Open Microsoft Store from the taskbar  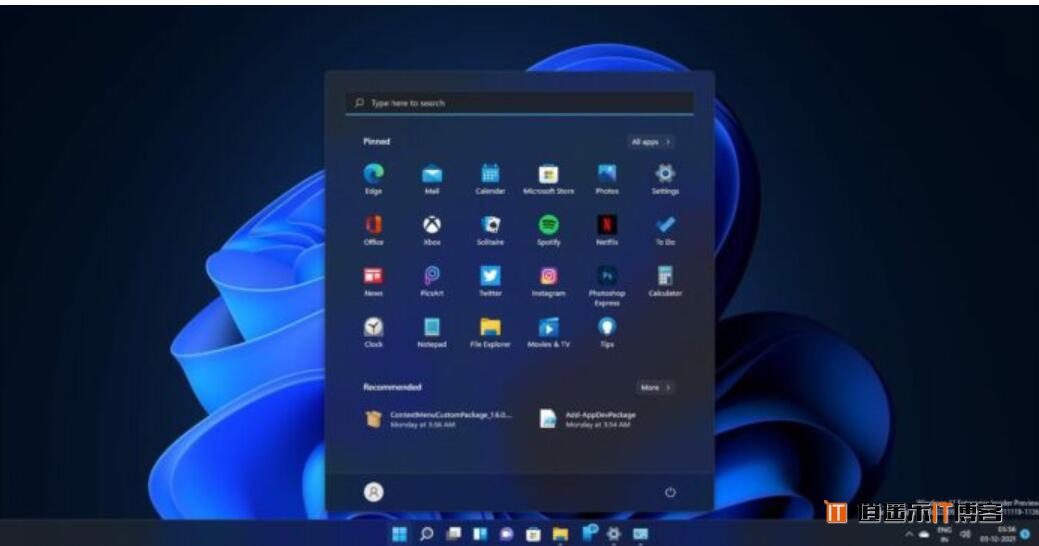coord(533,534)
